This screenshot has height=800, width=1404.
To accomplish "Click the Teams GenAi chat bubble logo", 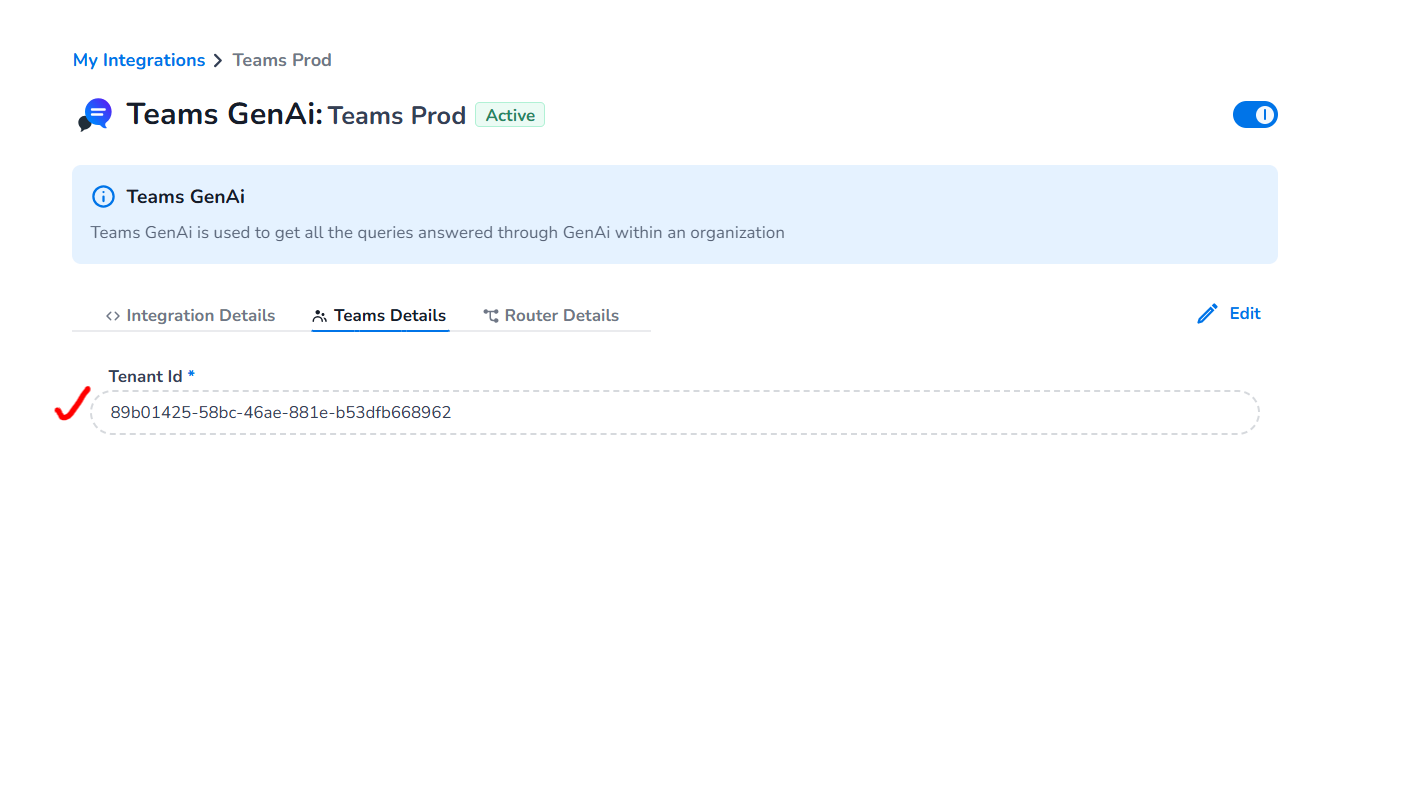I will click(x=96, y=115).
